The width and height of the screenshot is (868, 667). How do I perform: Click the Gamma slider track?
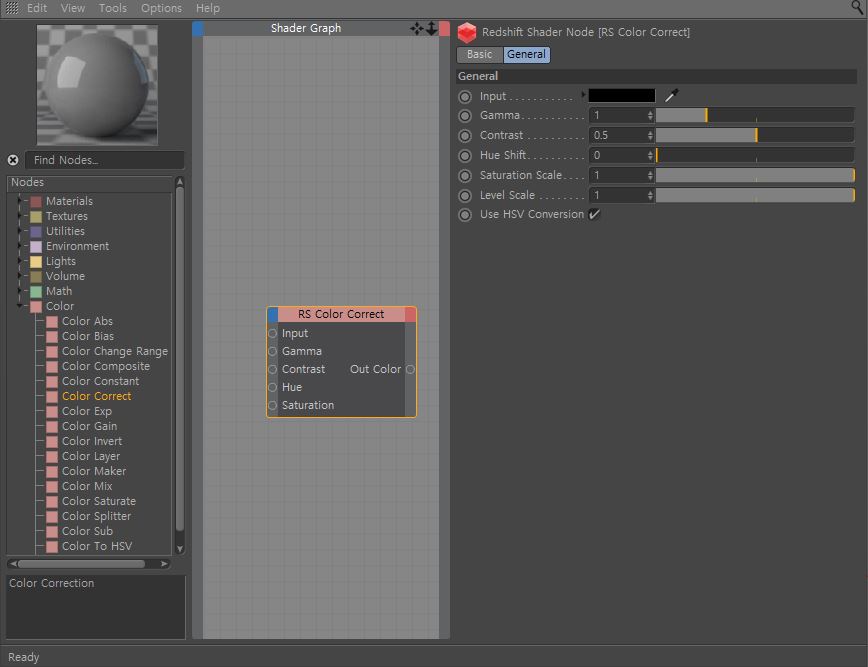(755, 115)
